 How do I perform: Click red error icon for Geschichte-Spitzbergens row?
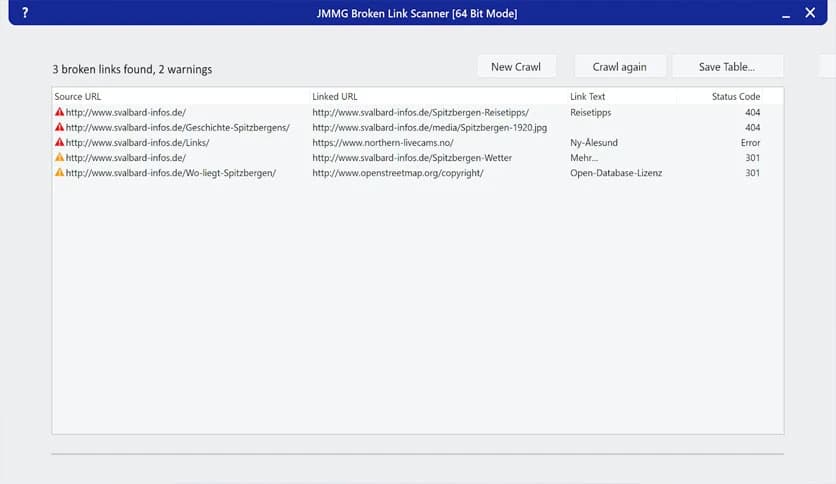(59, 127)
